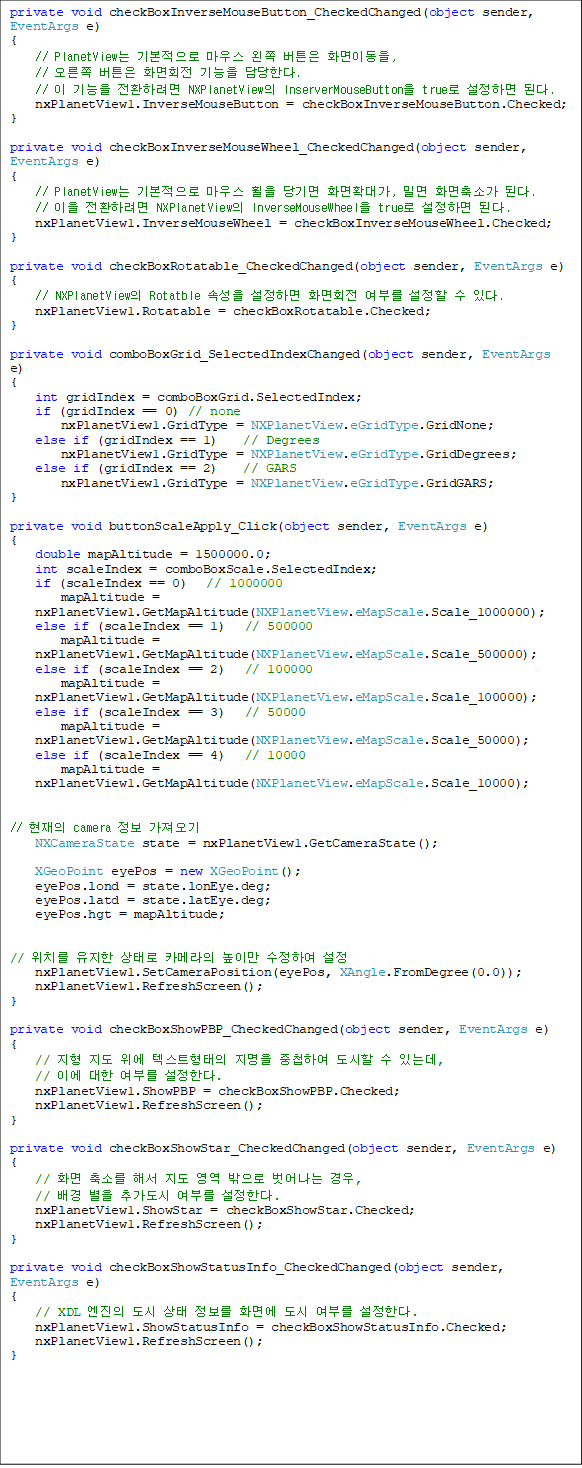582x1468 pixels.
Task: Click the '// XDL 엔진의 도시 상태 정보를' comment
Action: click(226, 1312)
